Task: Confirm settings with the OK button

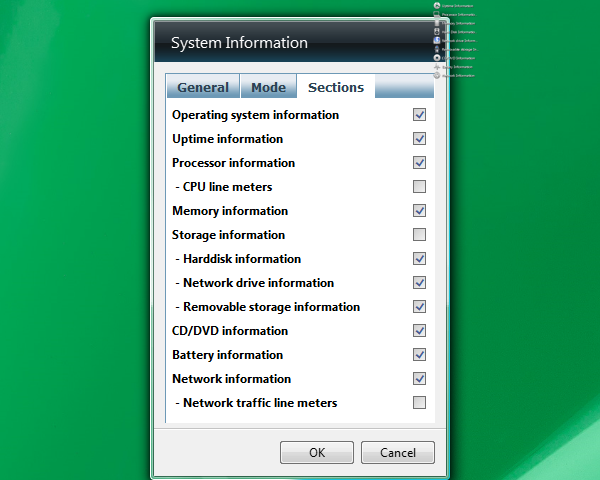Action: pyautogui.click(x=317, y=452)
